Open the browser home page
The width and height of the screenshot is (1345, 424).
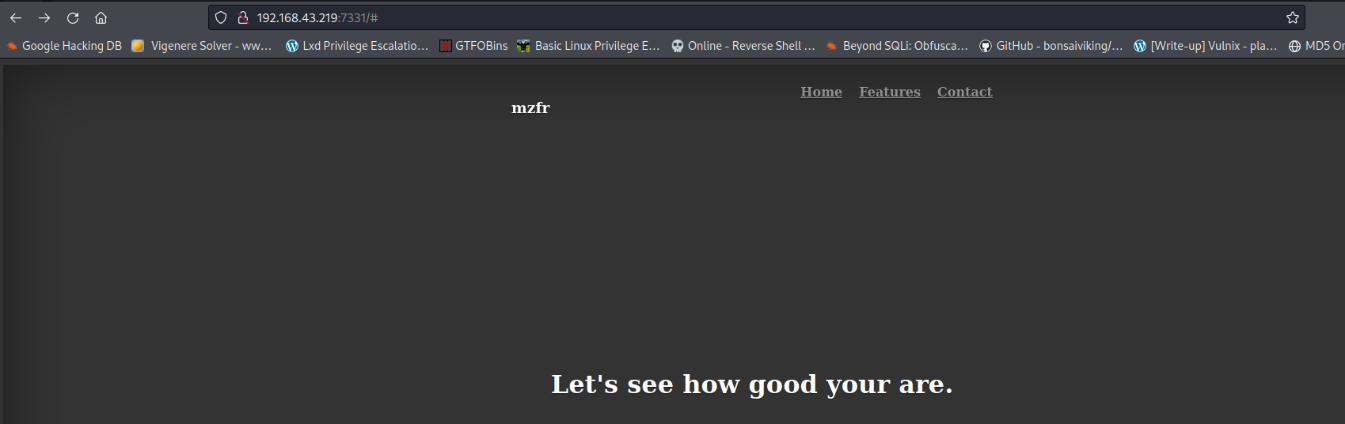[101, 18]
